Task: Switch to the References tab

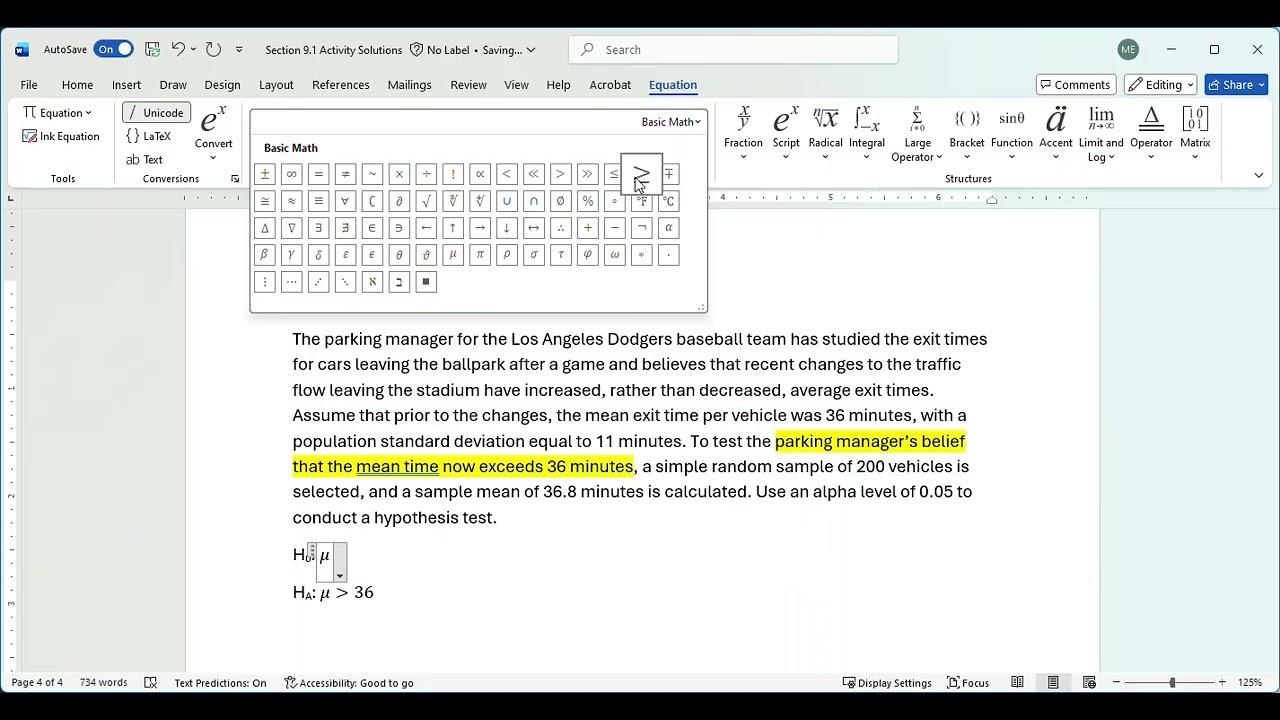Action: click(x=341, y=85)
